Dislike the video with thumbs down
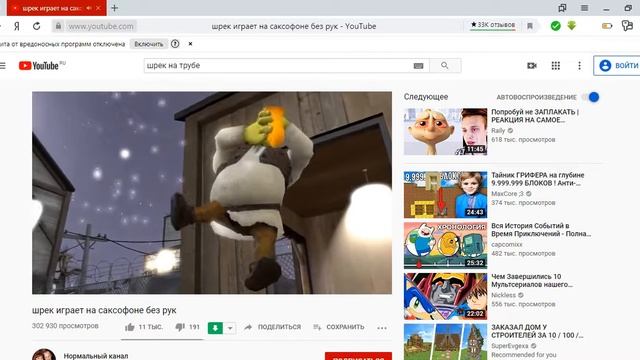 point(180,327)
